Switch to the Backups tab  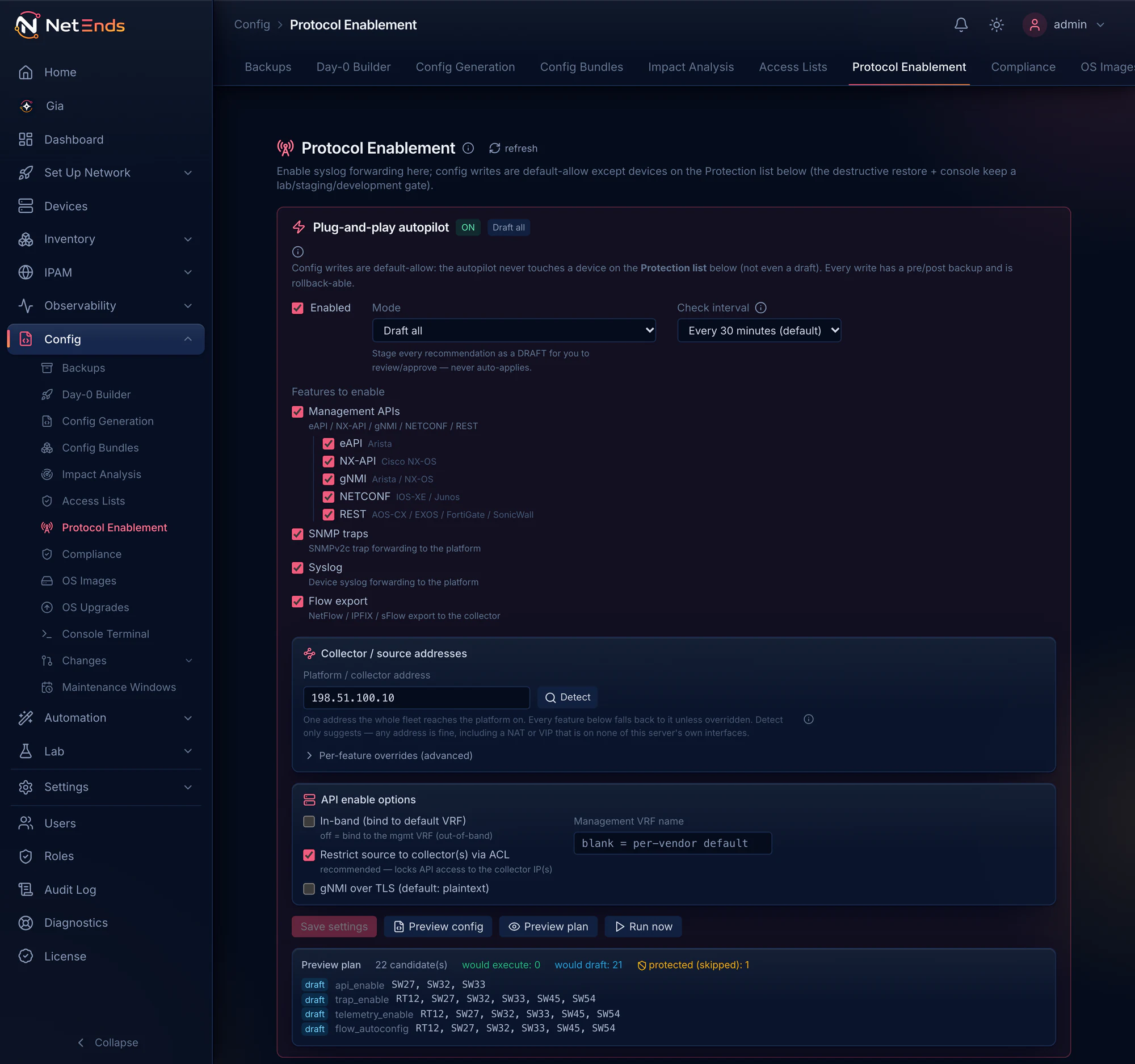[x=268, y=67]
